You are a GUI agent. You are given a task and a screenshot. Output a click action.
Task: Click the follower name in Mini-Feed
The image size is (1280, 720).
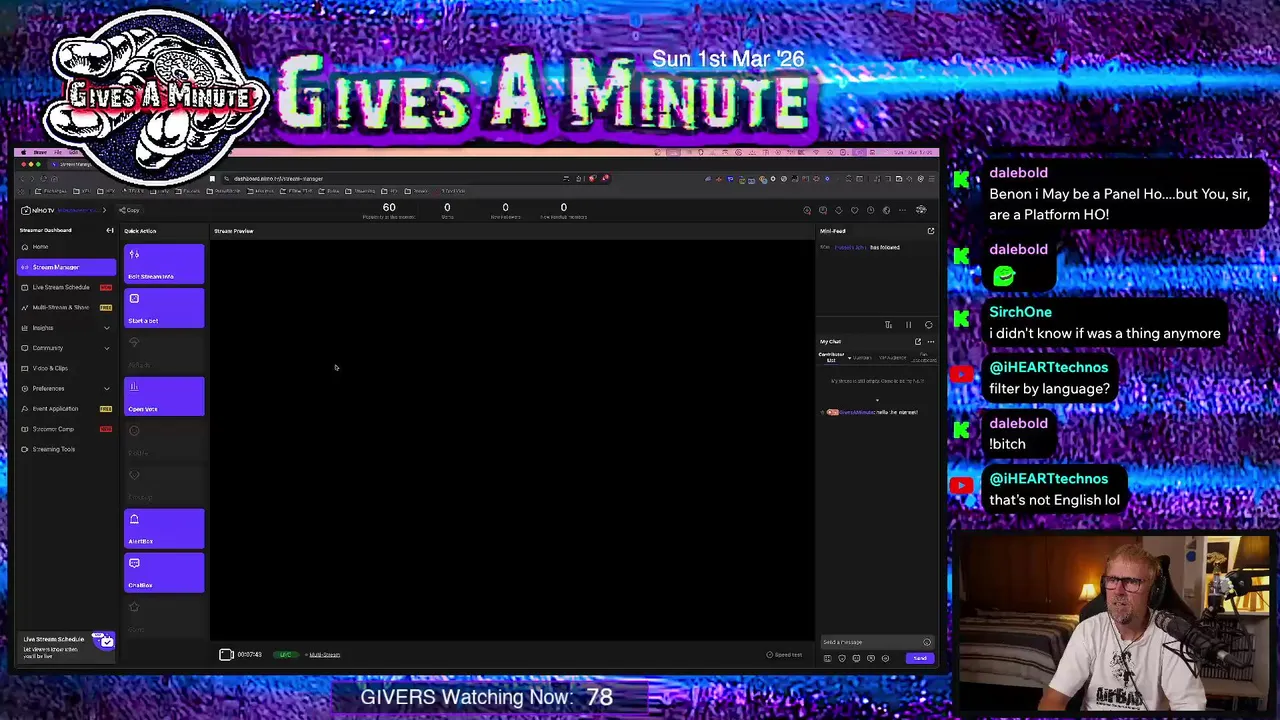[850, 247]
